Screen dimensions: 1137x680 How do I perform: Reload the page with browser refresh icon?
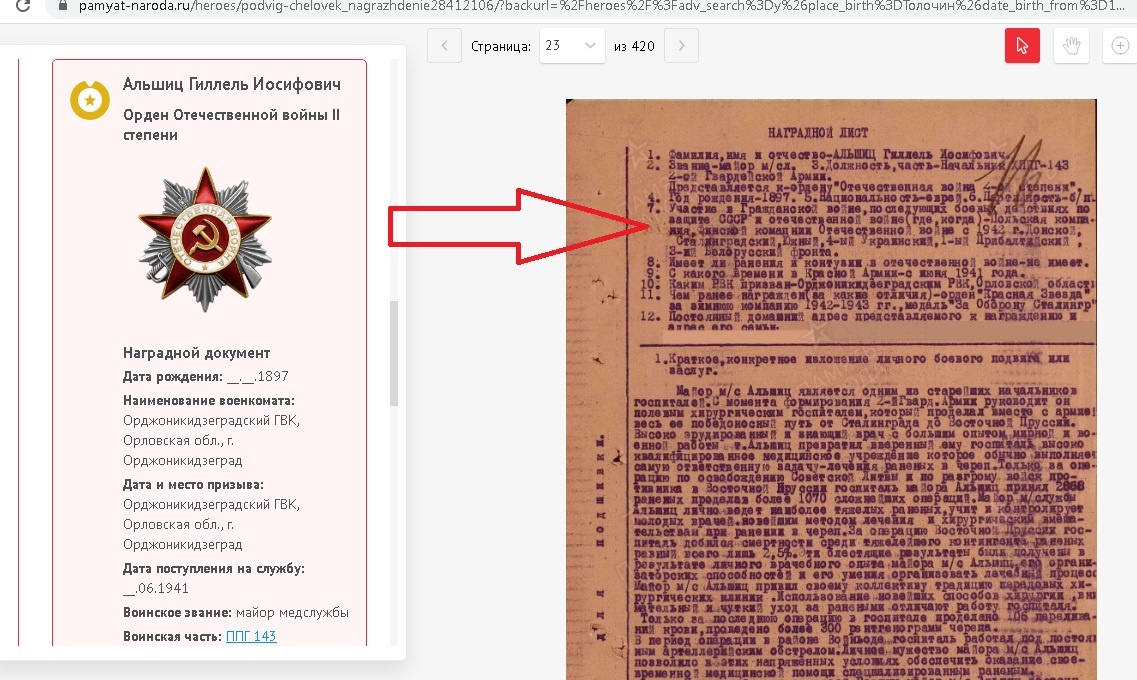point(22,6)
